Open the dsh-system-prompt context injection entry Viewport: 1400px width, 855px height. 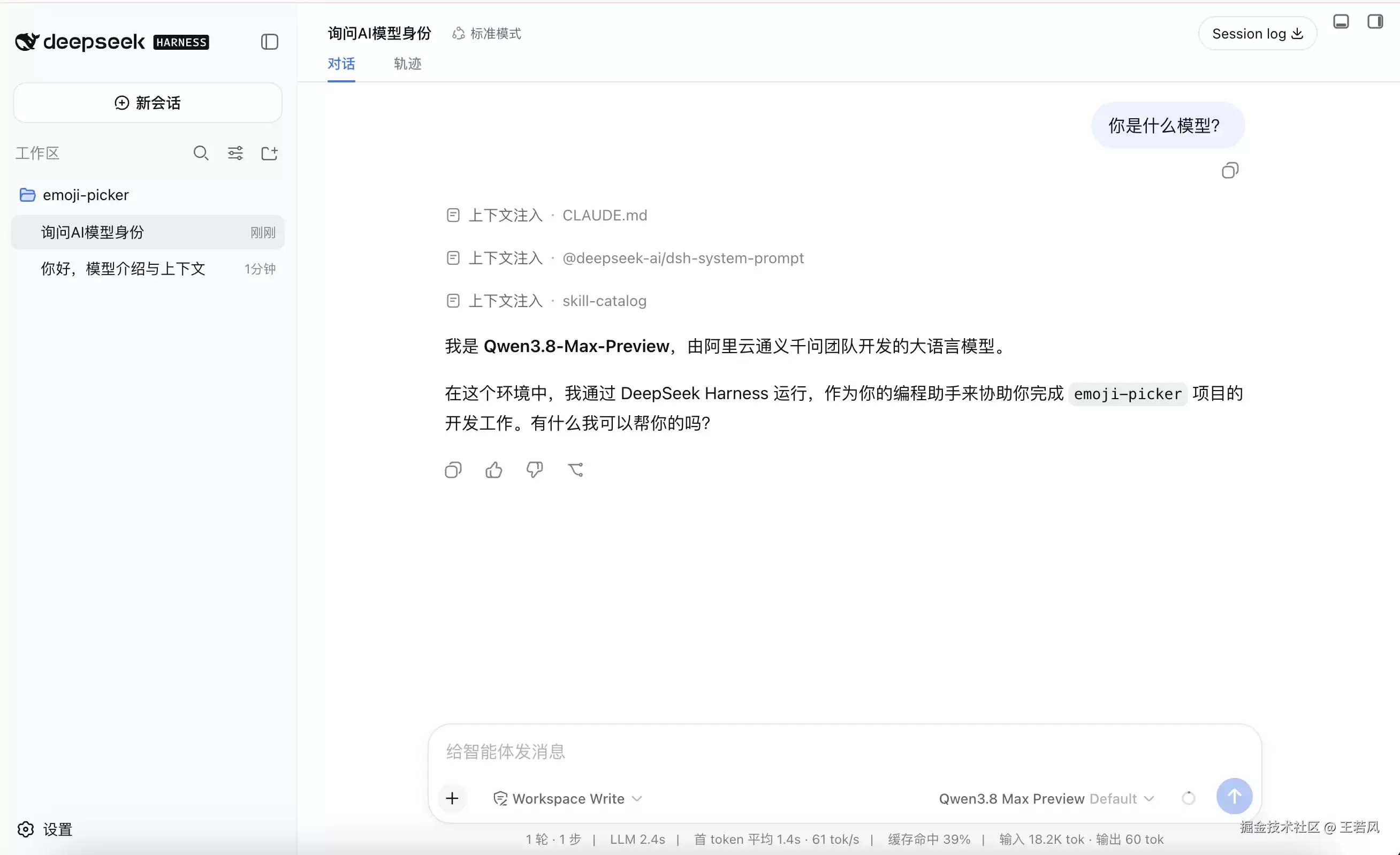point(625,258)
